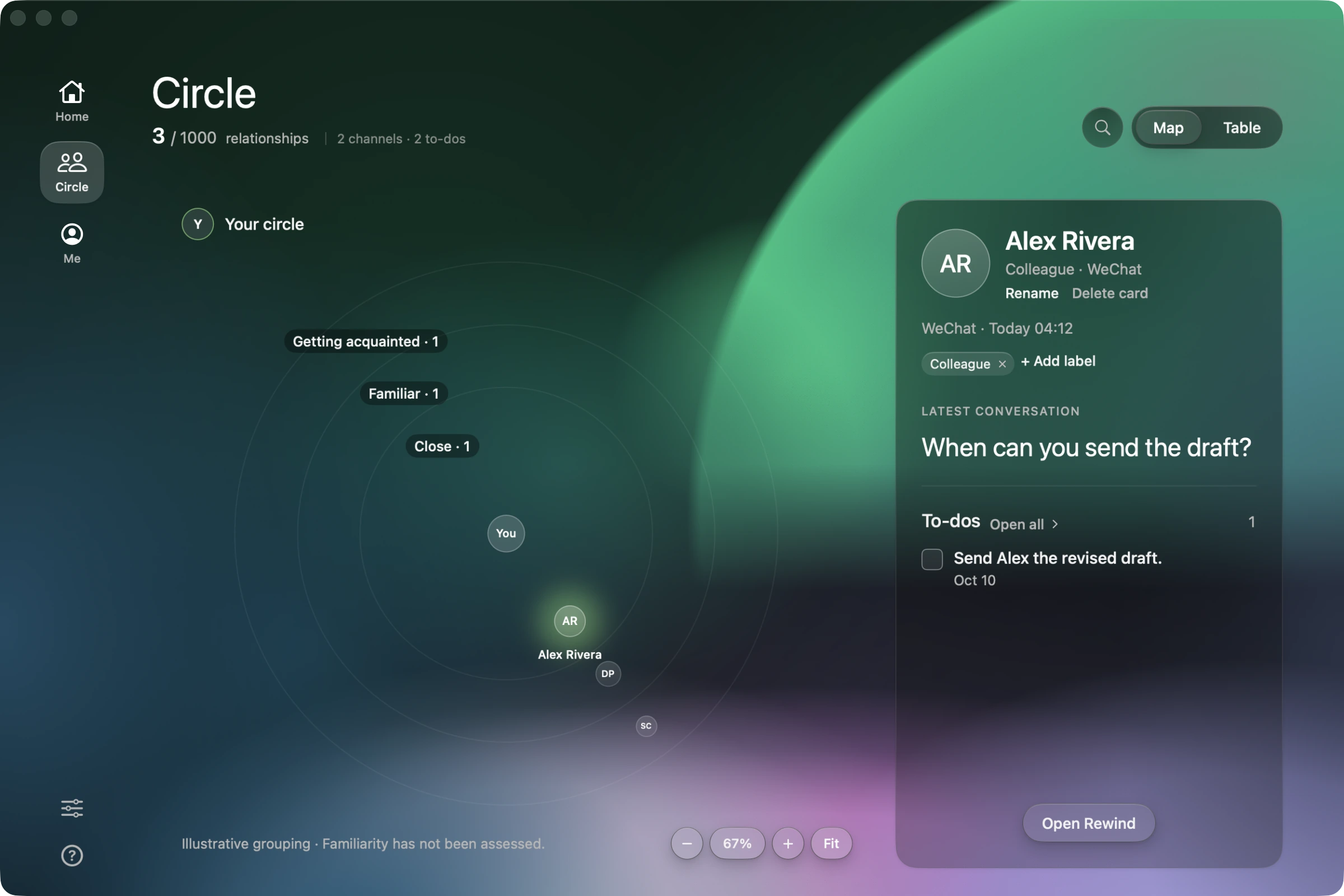Open search with the magnifier icon
This screenshot has width=1344, height=896.
[1102, 128]
